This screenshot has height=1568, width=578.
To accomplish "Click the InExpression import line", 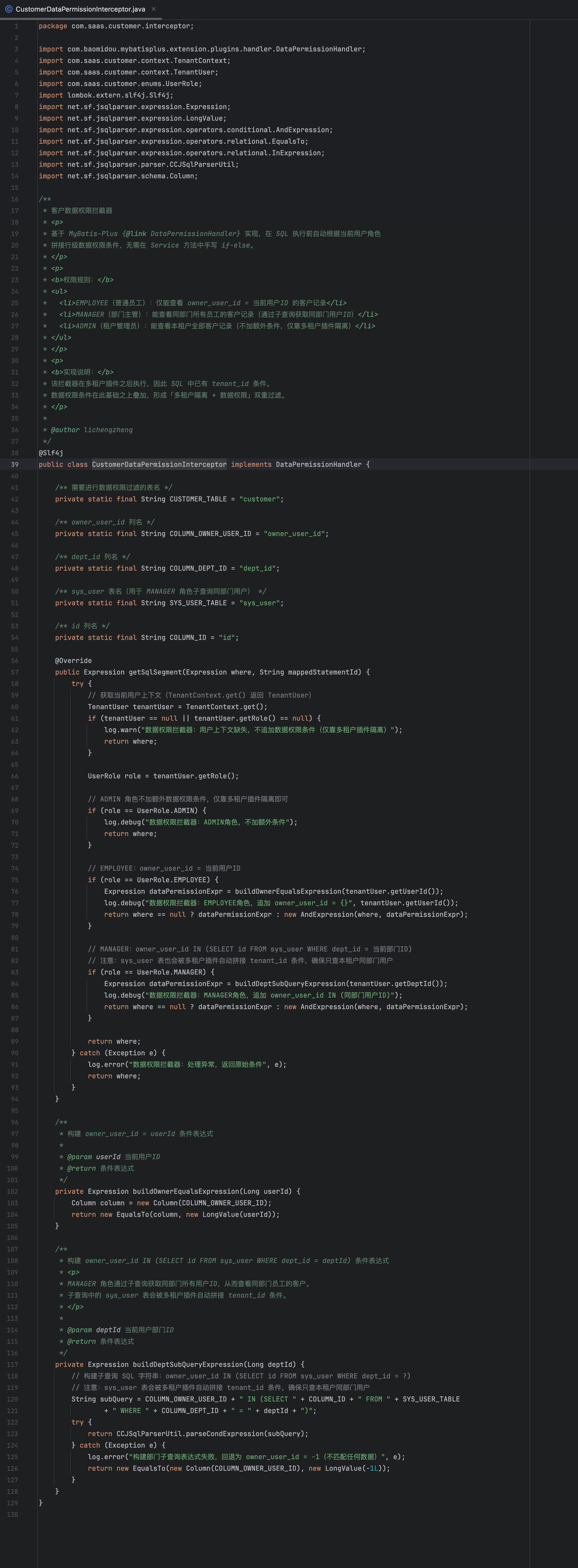I will click(181, 153).
